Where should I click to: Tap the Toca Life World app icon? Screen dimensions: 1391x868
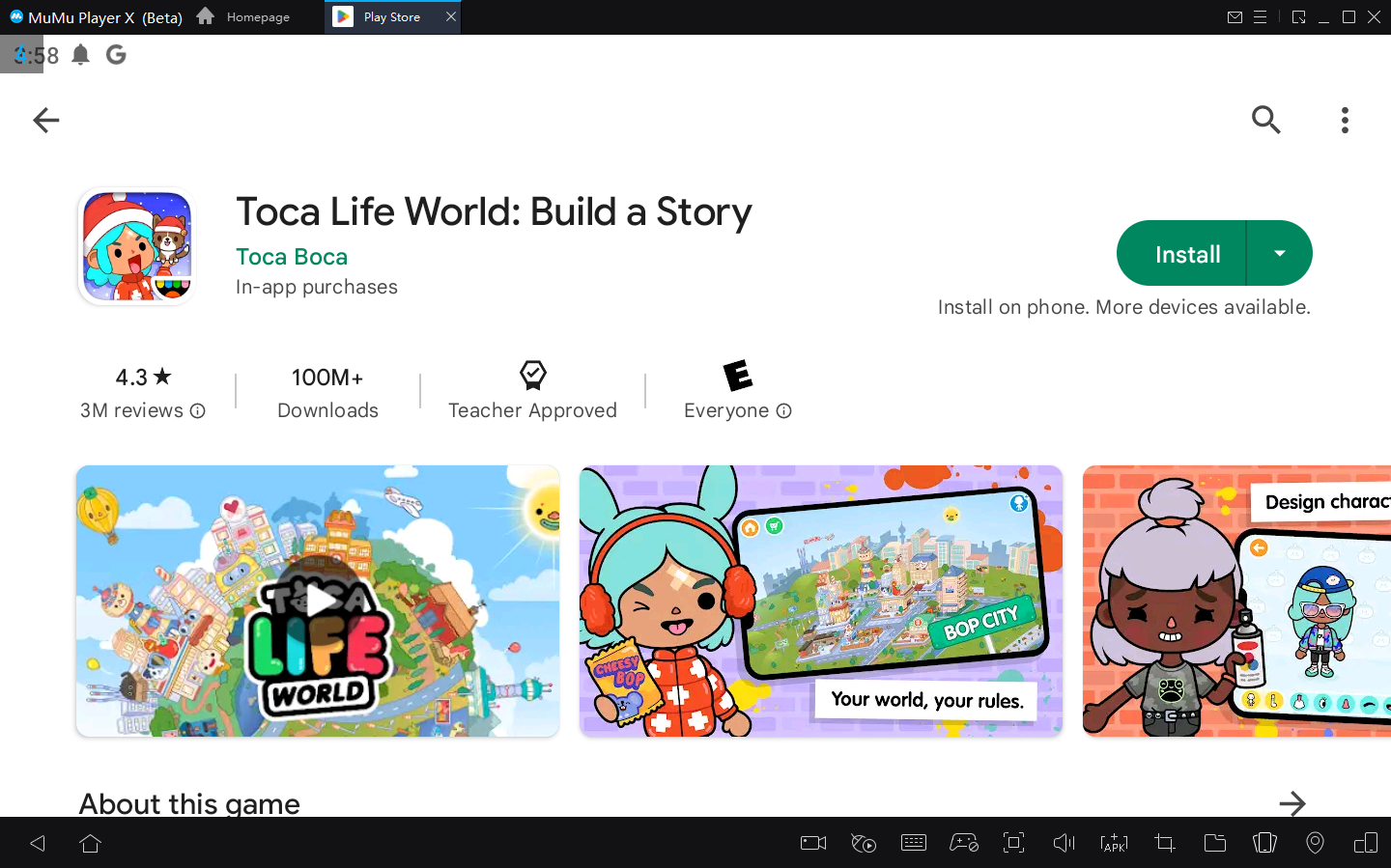click(137, 246)
